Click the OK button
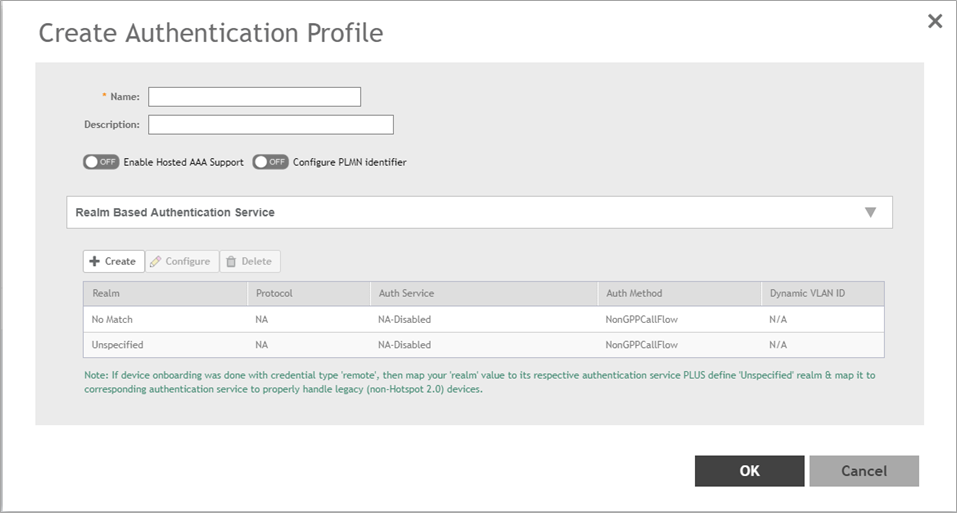This screenshot has height=513, width=957. (749, 471)
